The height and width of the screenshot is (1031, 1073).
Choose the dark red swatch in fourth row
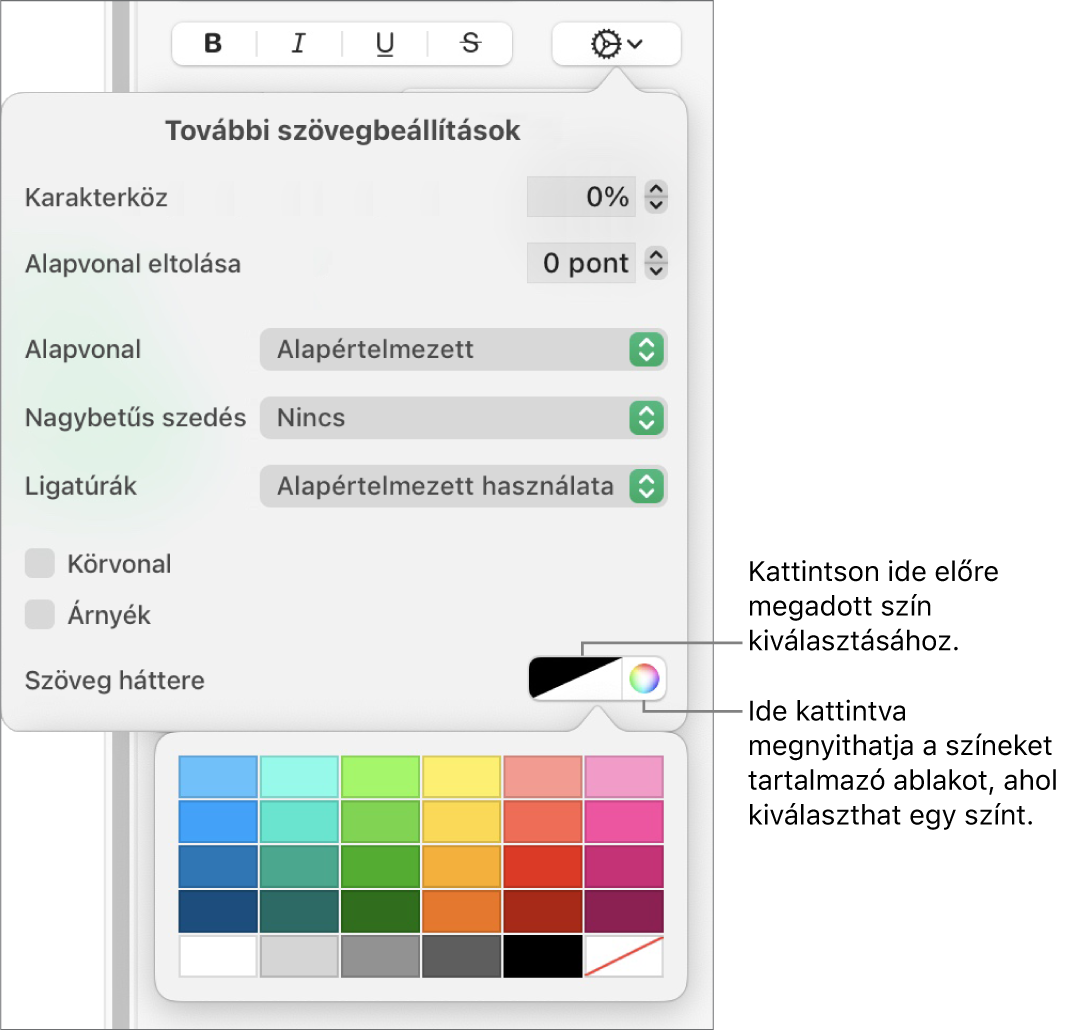[543, 911]
